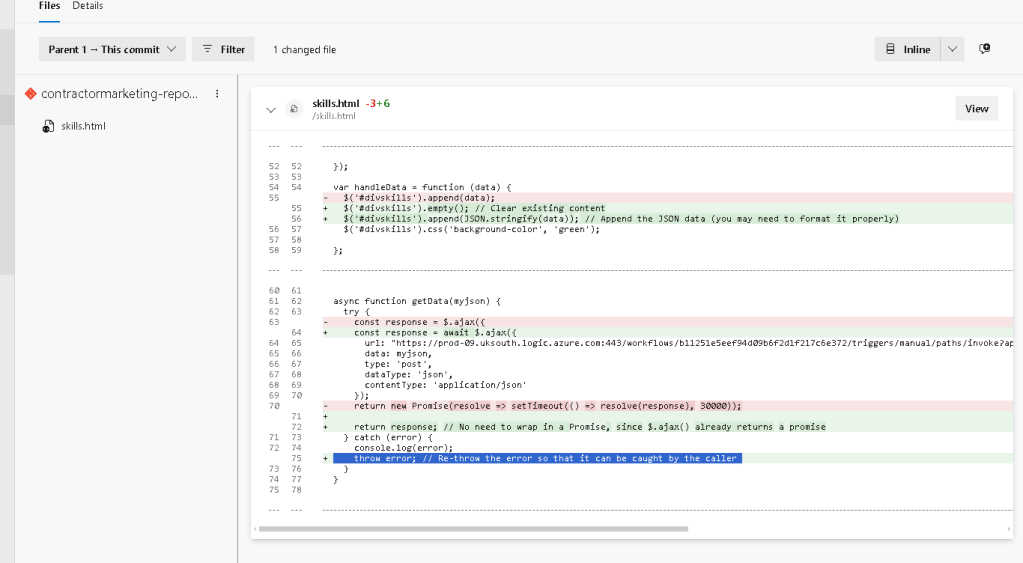
Task: Click the file edit icon beside skills.html header
Action: point(294,109)
